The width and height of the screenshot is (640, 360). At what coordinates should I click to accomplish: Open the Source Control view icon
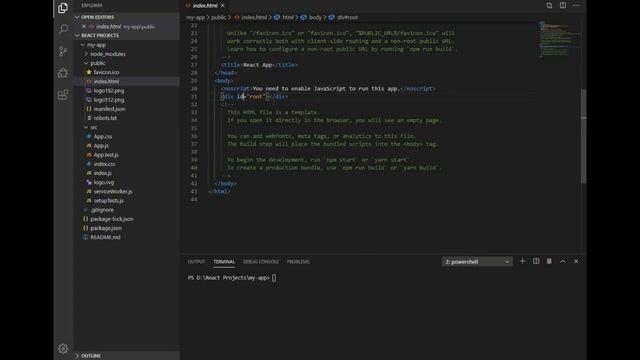tap(63, 51)
